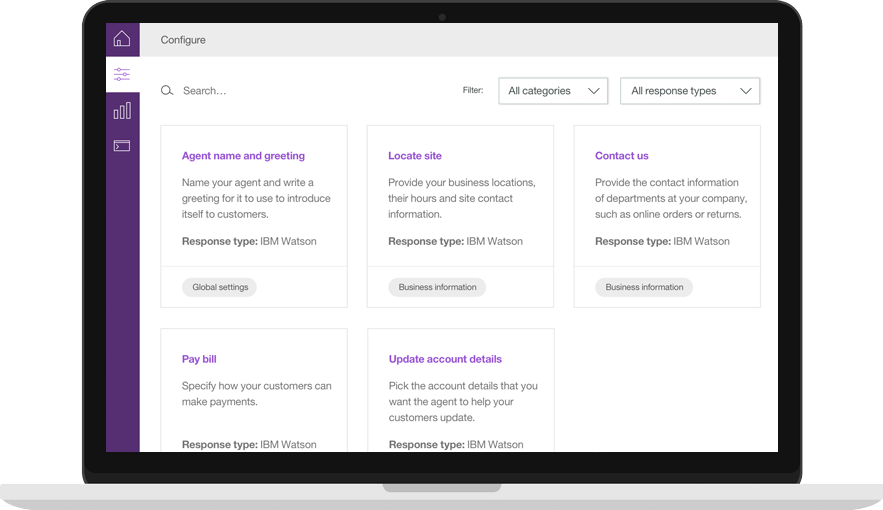
Task: Open the All response types dropdown
Action: pyautogui.click(x=690, y=91)
